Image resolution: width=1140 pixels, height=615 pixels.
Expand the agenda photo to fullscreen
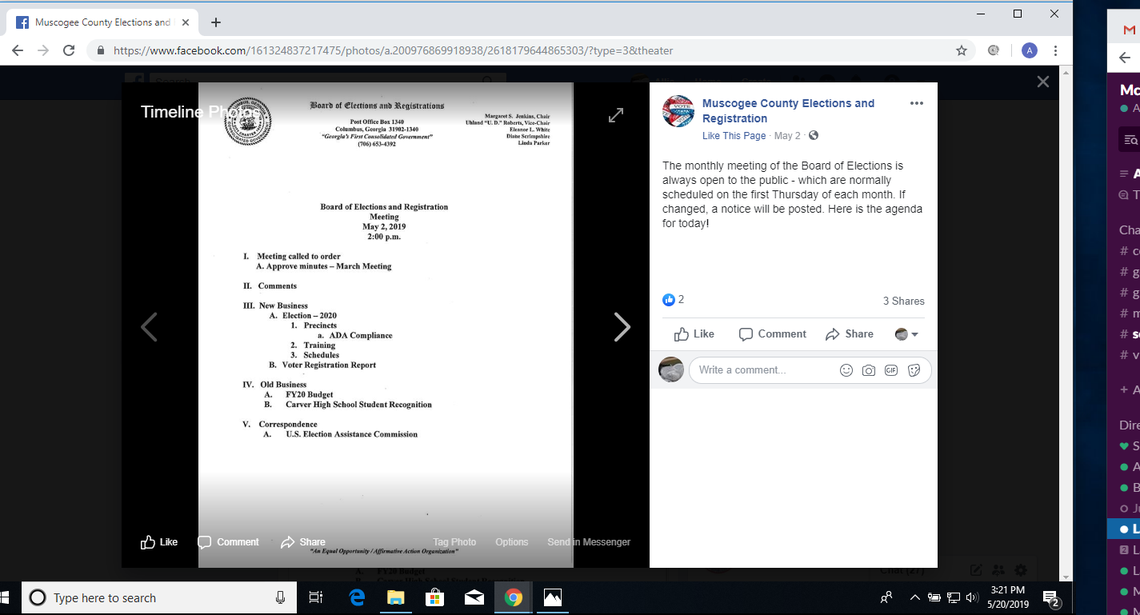click(x=616, y=114)
